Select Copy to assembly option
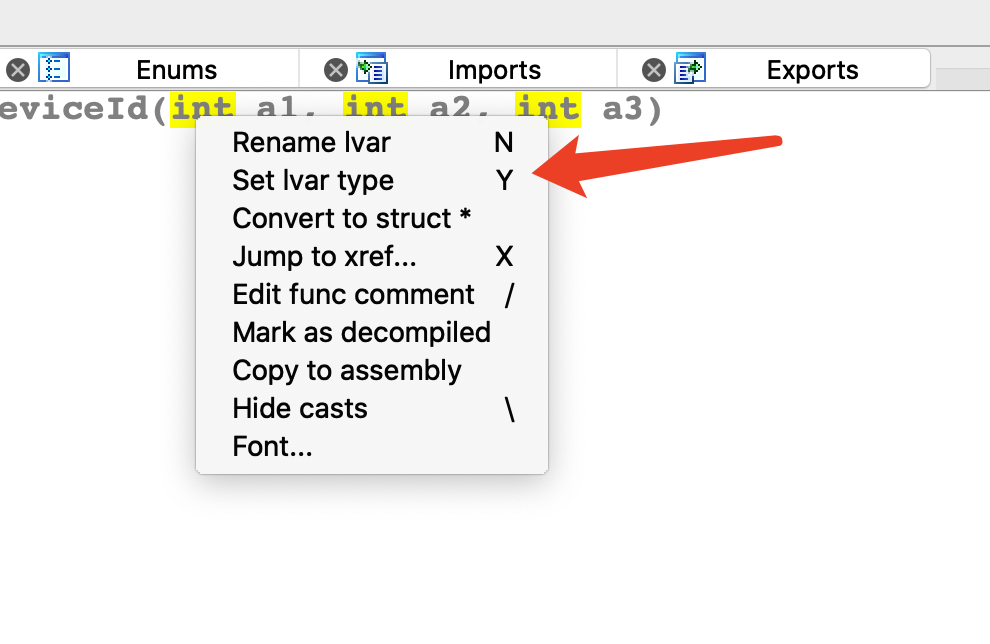The height and width of the screenshot is (644, 990). (x=347, y=370)
